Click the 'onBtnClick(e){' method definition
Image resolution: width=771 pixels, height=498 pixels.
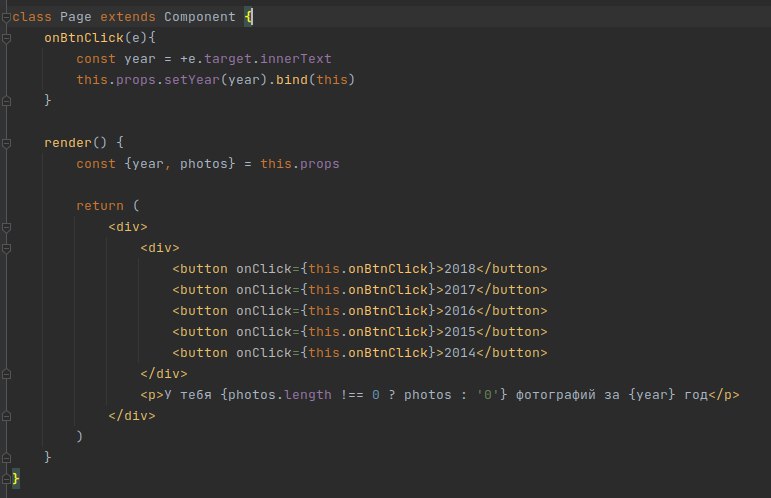pos(100,38)
